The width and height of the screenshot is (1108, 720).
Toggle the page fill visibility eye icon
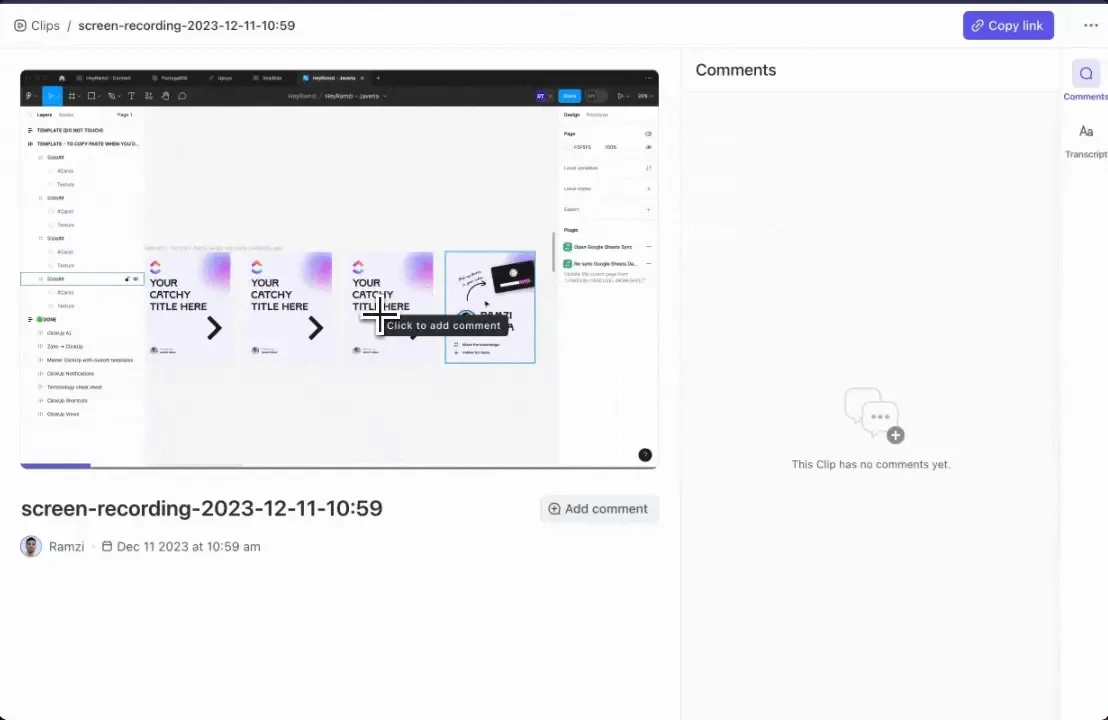coord(648,147)
